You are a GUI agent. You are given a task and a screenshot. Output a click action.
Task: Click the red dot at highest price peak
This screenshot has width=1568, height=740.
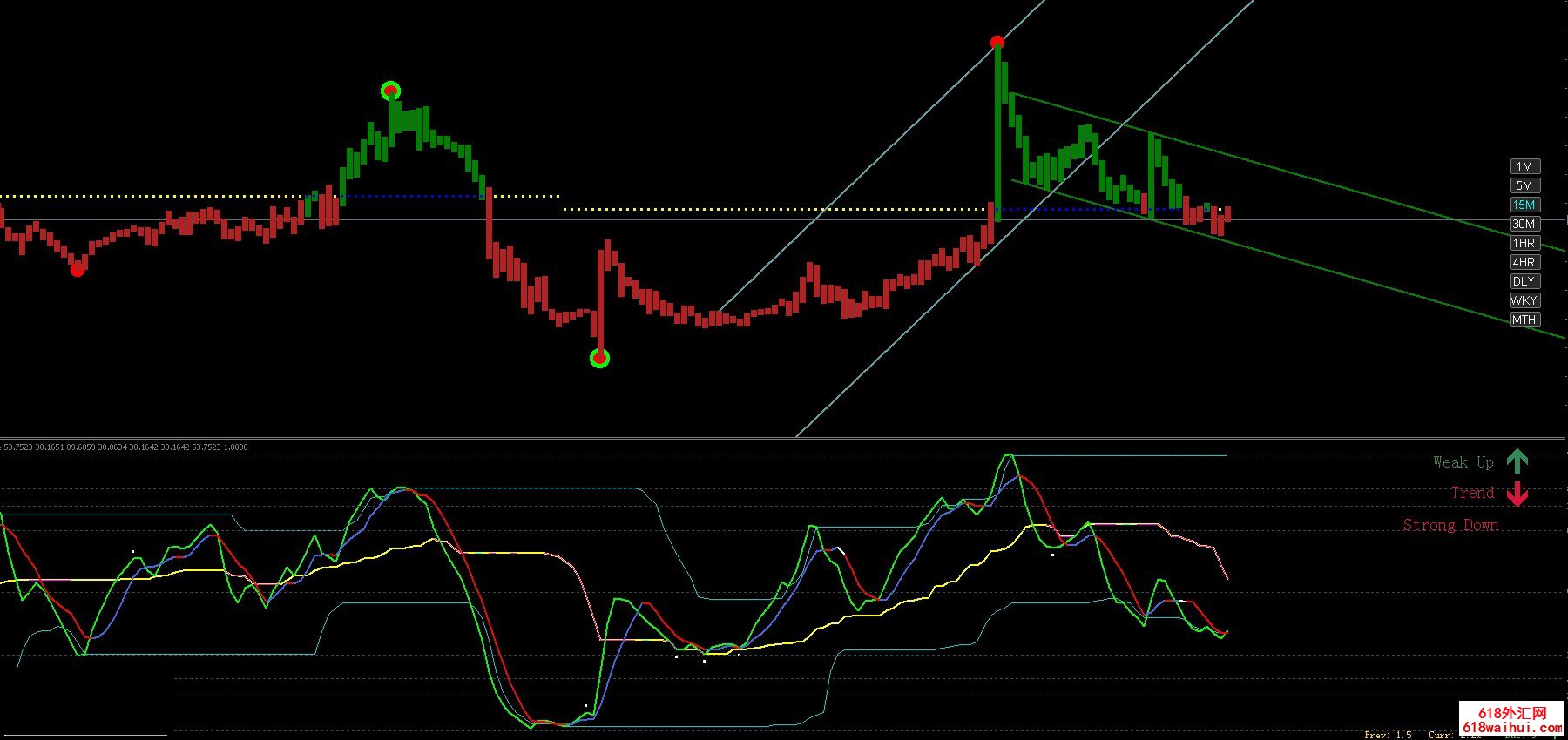point(997,42)
